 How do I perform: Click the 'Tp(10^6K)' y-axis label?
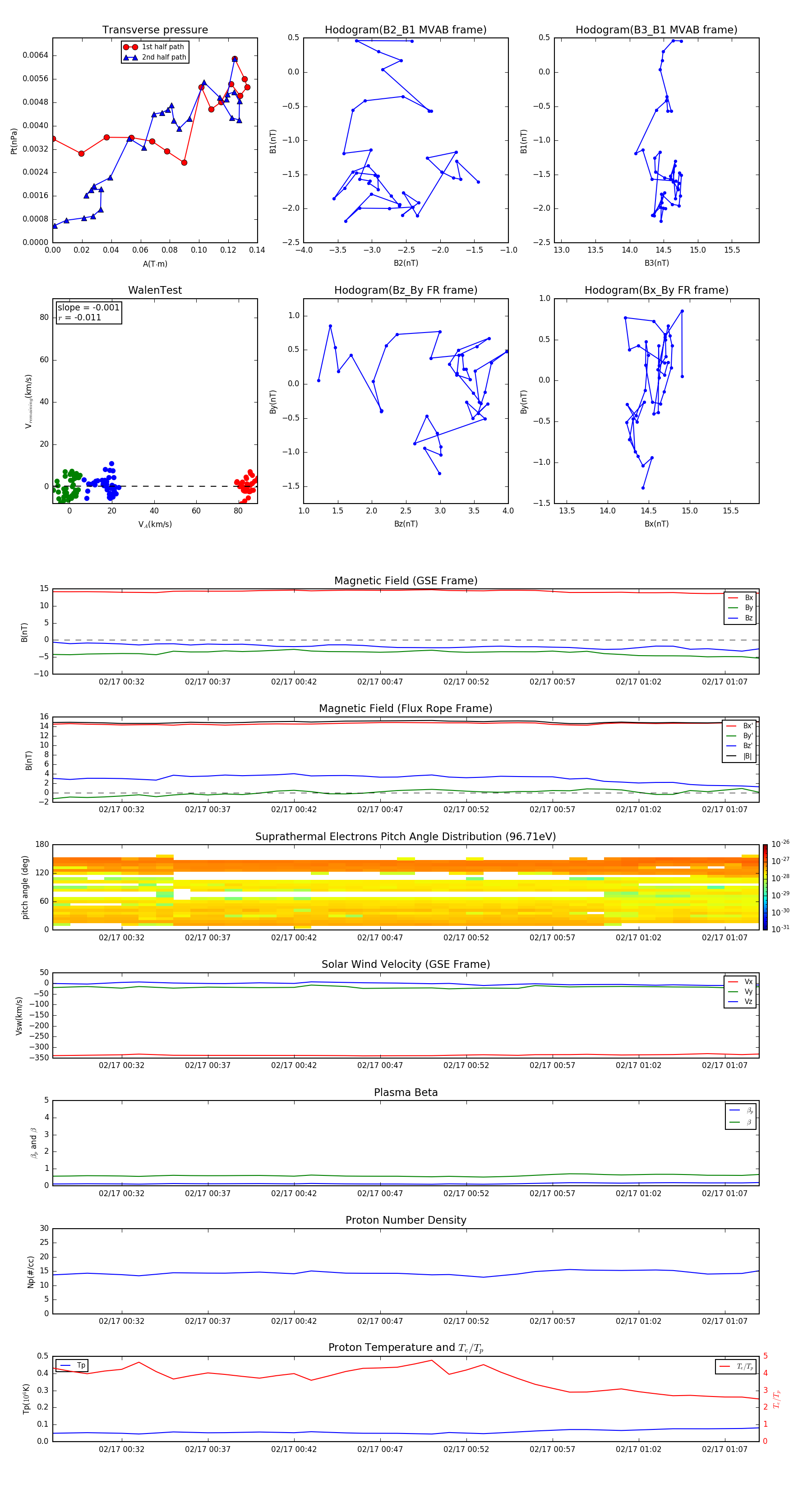(x=27, y=1399)
